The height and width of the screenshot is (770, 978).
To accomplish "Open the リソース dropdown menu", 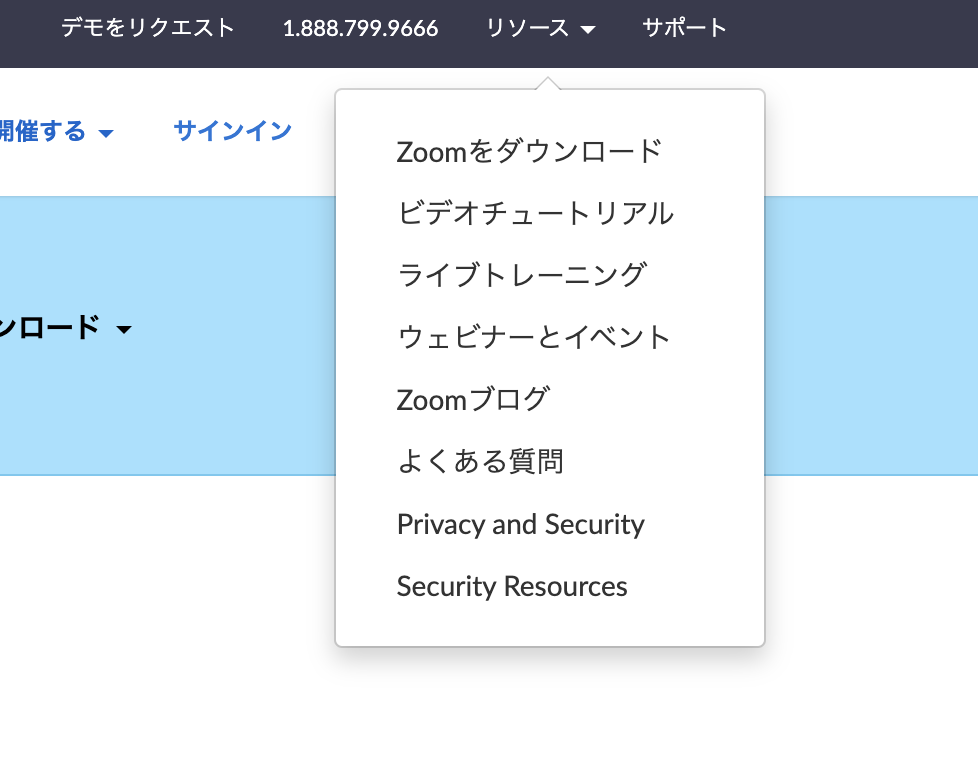I will pos(540,28).
